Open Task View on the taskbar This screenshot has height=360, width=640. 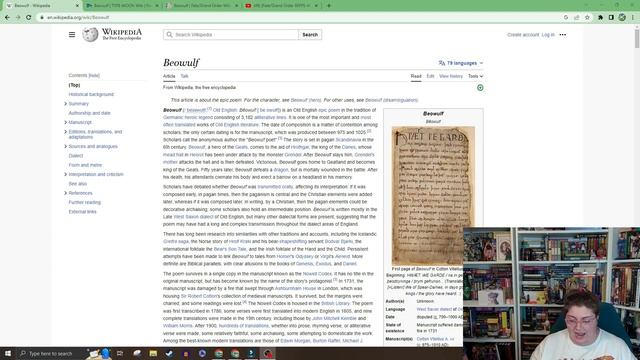120,353
